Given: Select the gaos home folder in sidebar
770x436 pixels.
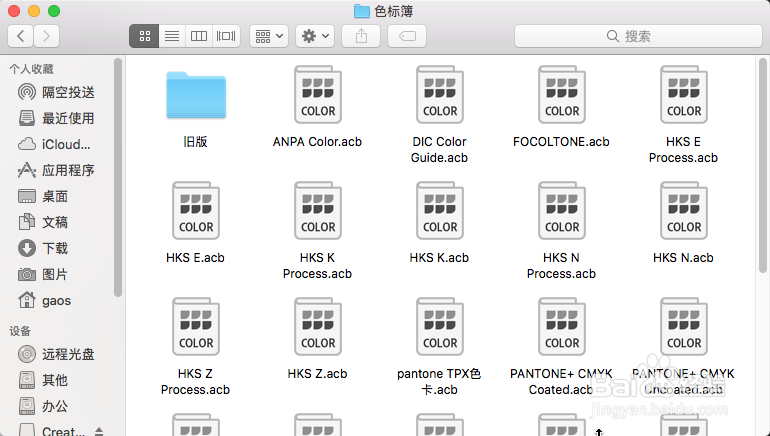Looking at the screenshot, I should [45, 300].
